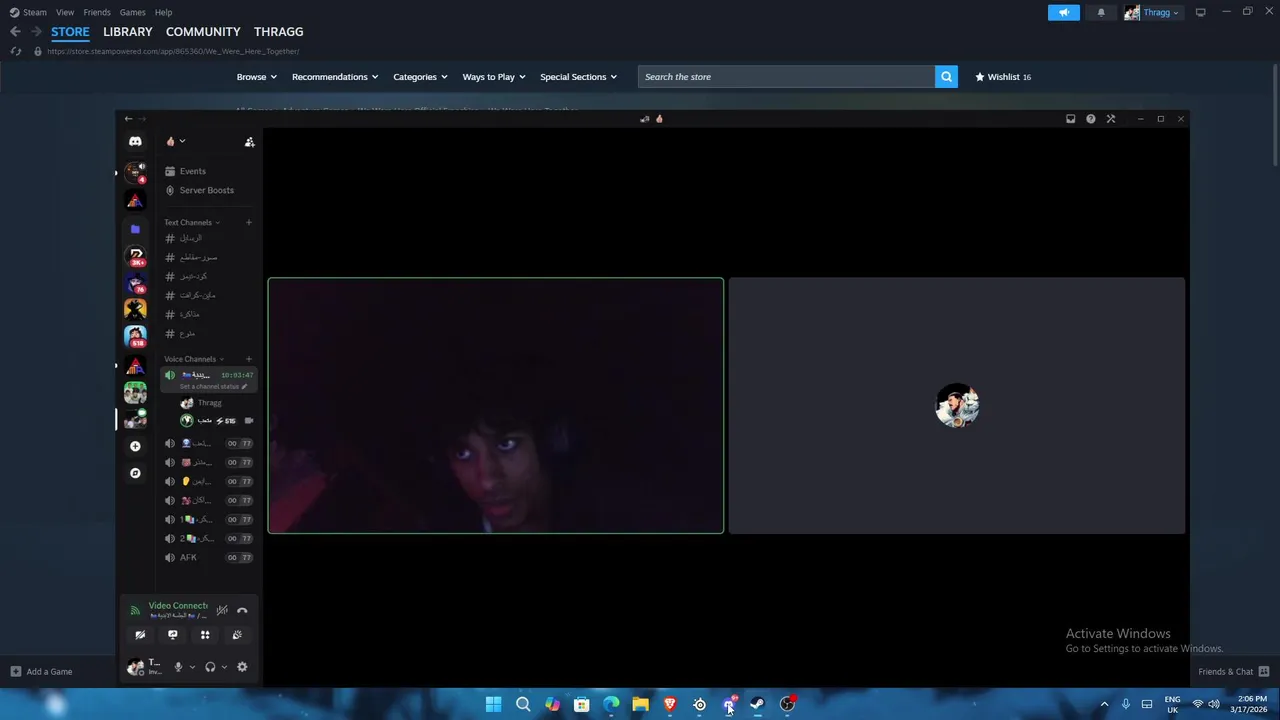The width and height of the screenshot is (1280, 720).
Task: Open headphone output options arrow
Action: tap(224, 667)
